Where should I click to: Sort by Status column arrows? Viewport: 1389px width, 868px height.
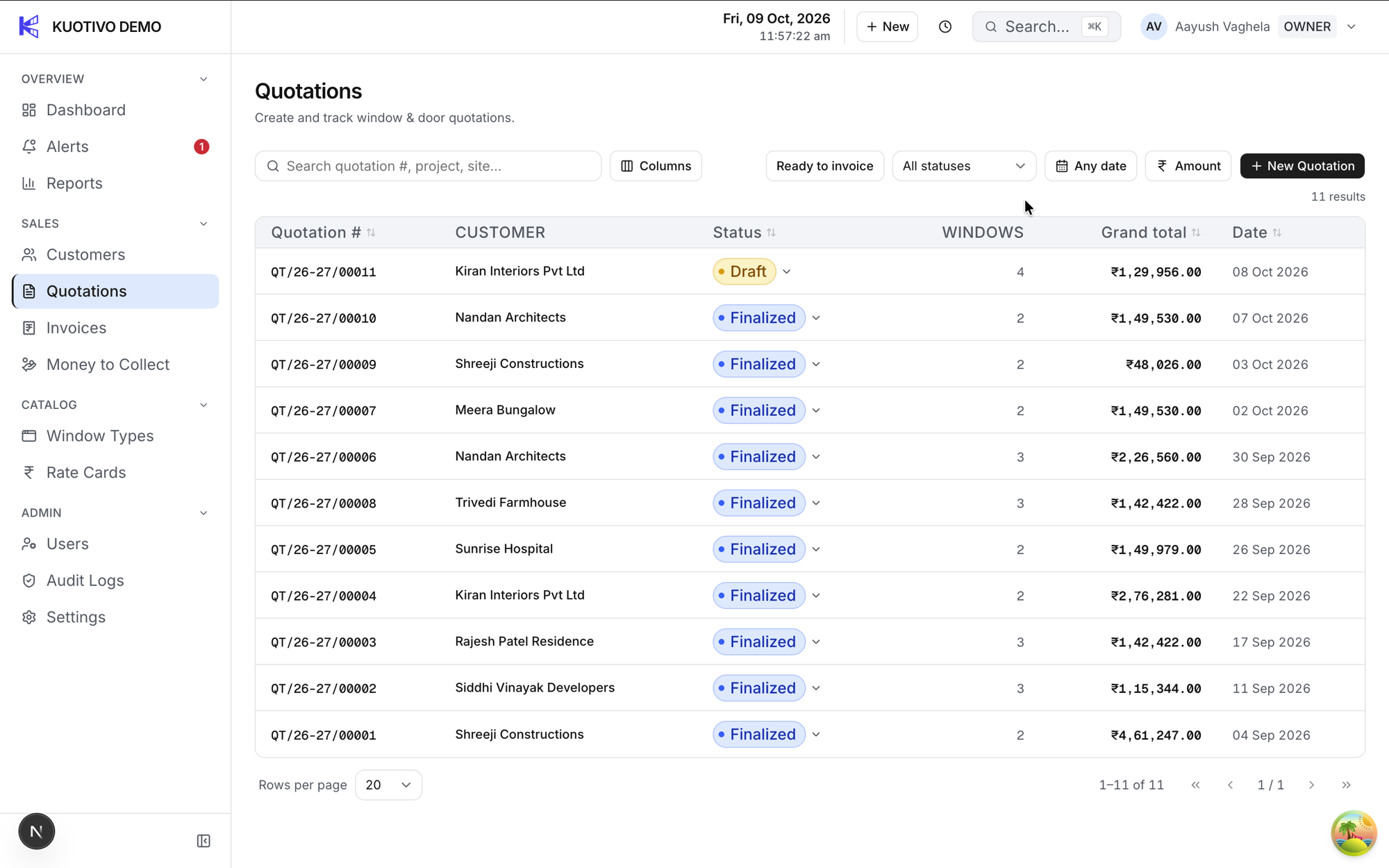click(771, 233)
